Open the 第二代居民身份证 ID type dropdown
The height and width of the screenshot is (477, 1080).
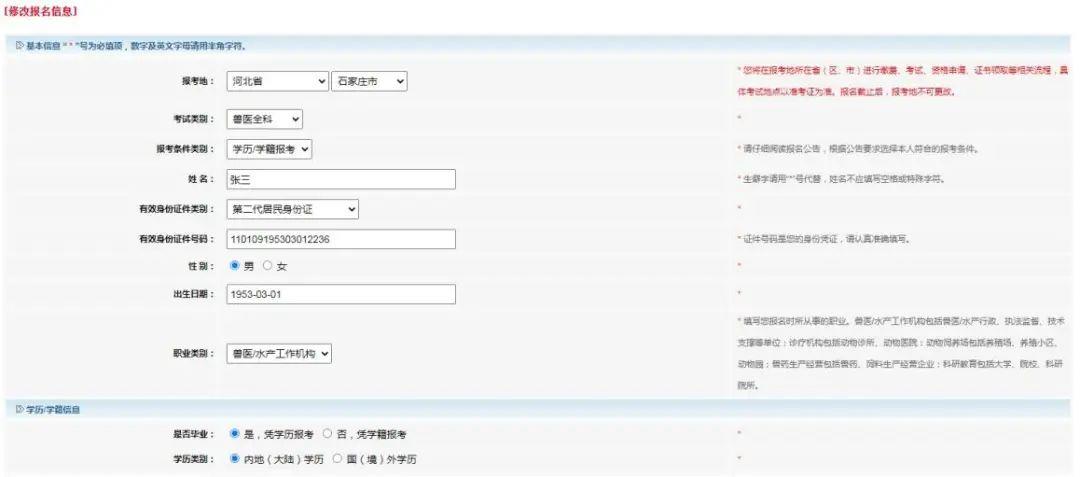coord(292,209)
